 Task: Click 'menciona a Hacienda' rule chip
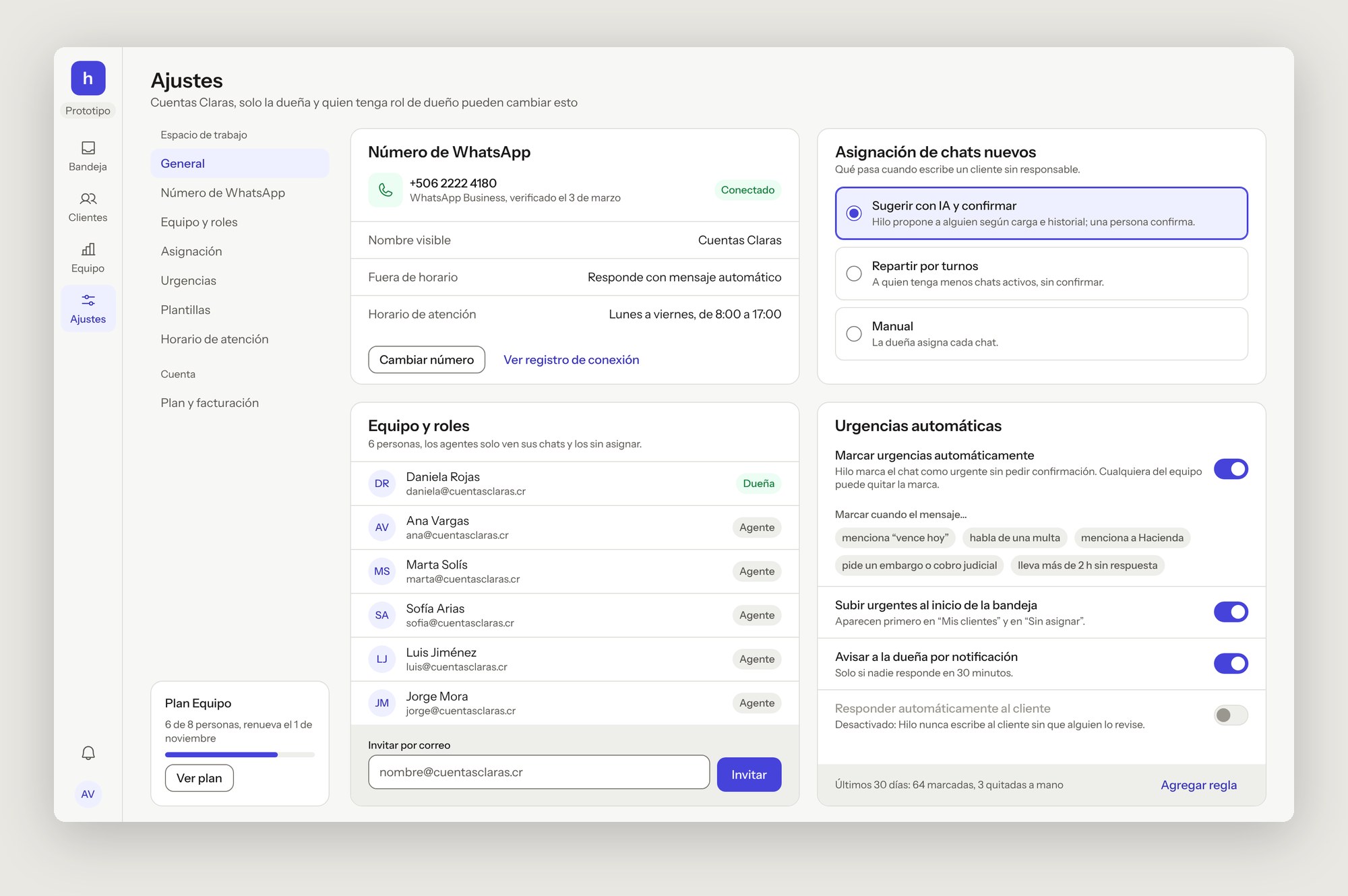(x=1132, y=538)
